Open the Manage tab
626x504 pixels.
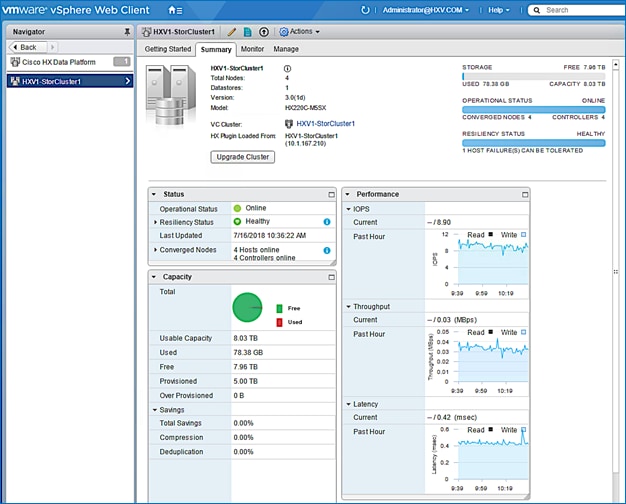point(286,49)
